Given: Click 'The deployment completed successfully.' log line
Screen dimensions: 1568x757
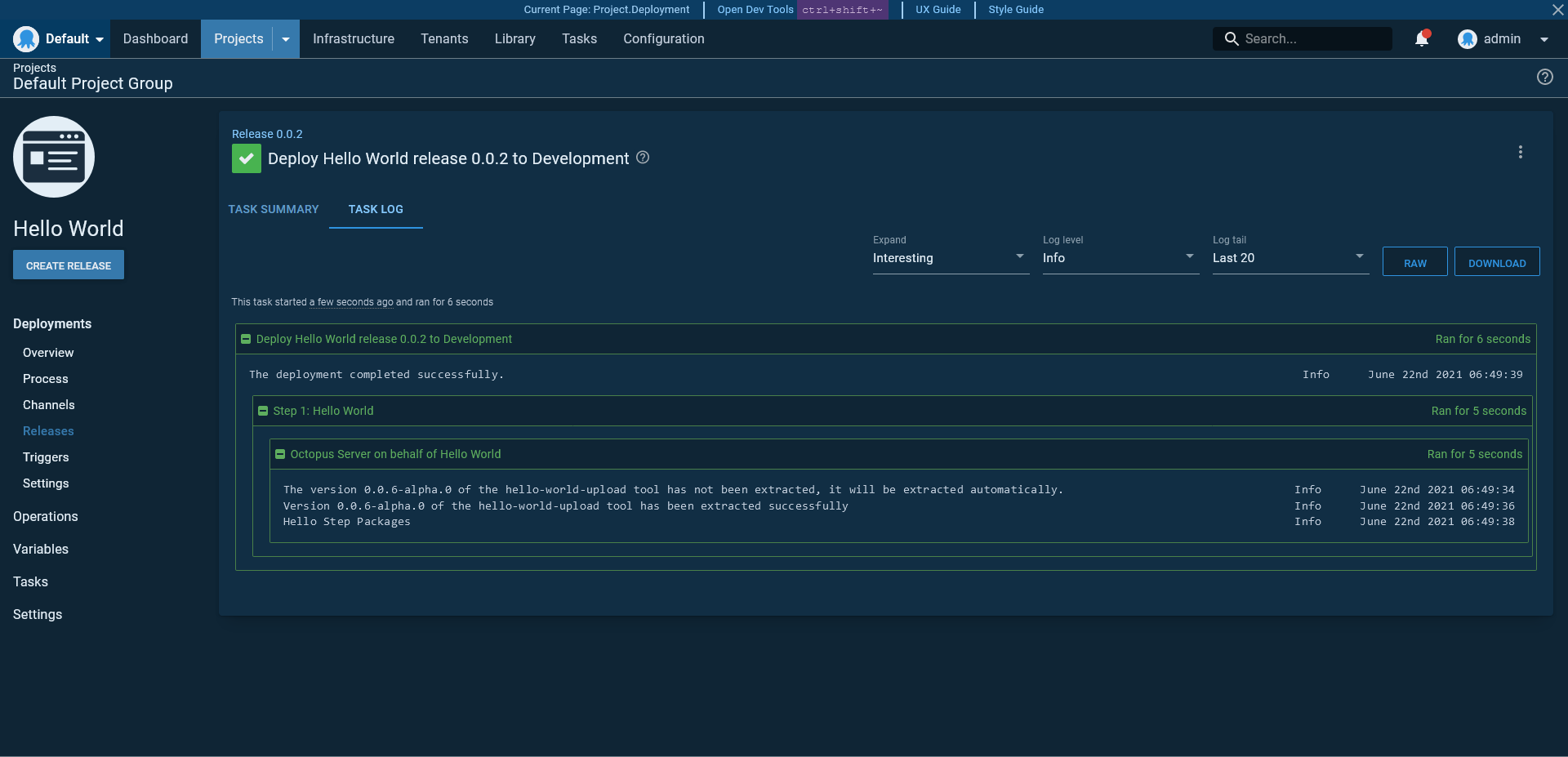Looking at the screenshot, I should (x=376, y=375).
